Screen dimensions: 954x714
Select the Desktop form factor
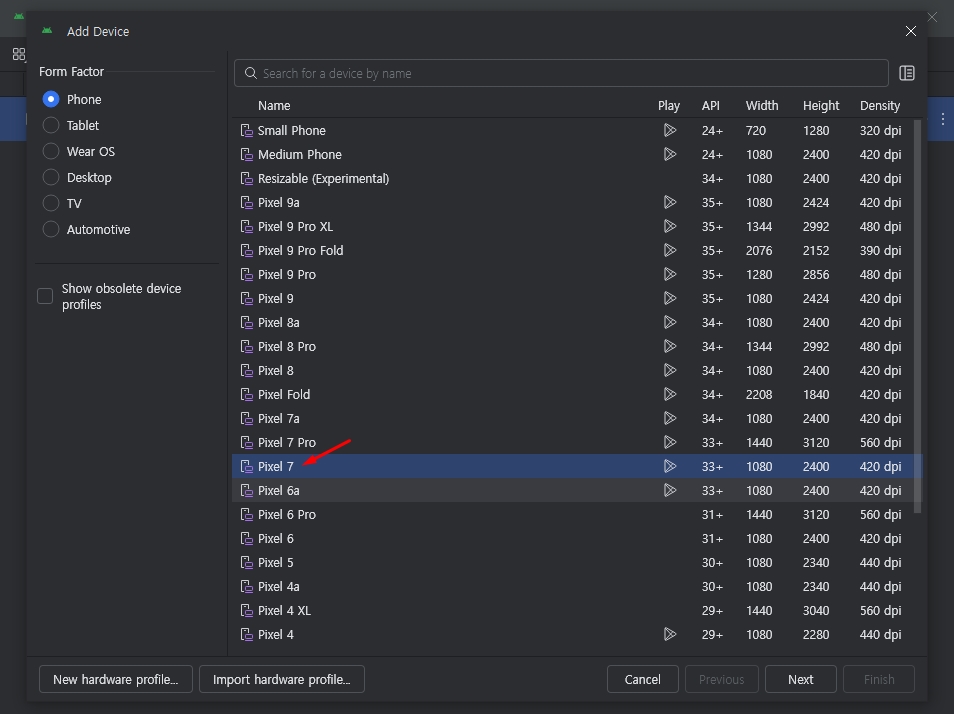coord(51,178)
